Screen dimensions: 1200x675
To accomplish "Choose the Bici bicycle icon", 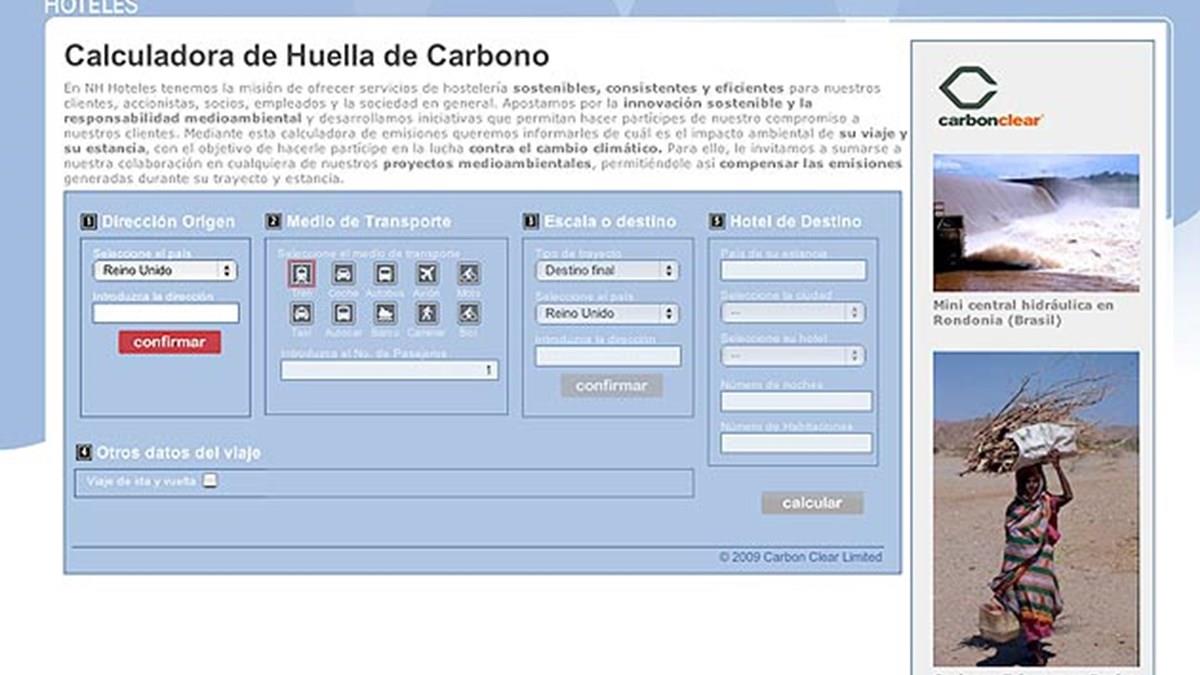I will (468, 313).
